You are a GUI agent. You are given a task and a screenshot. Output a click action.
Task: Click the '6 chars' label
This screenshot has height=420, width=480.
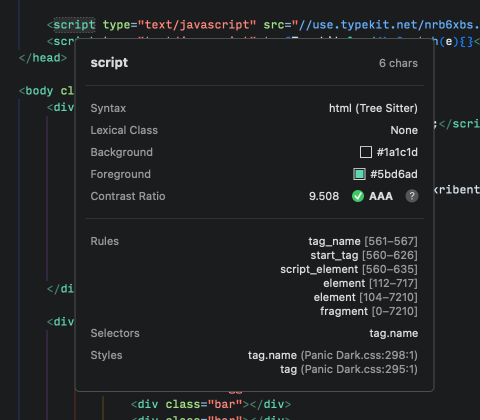coord(398,63)
